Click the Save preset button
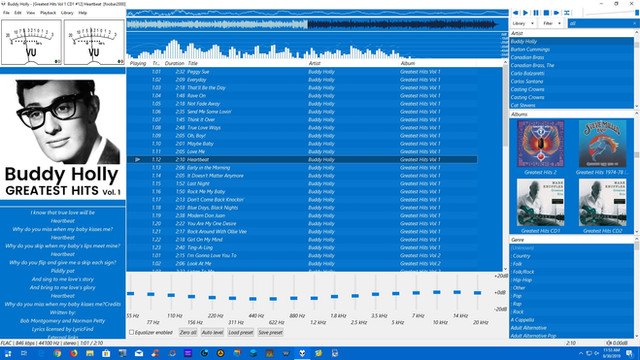 [x=270, y=333]
